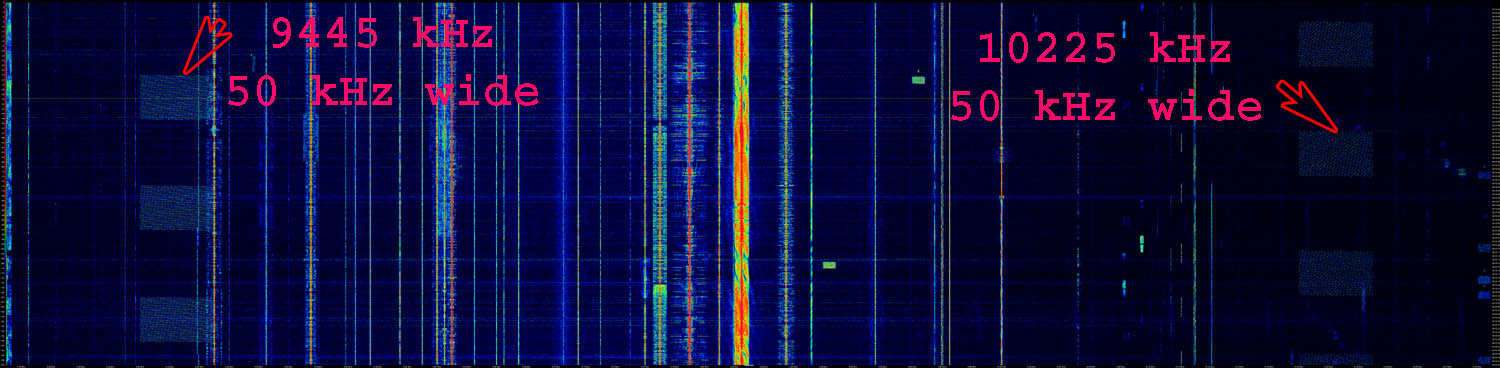The height and width of the screenshot is (368, 1500).
Task: Select the right-side burst indicated by the red arrow
Action: [x=1335, y=154]
